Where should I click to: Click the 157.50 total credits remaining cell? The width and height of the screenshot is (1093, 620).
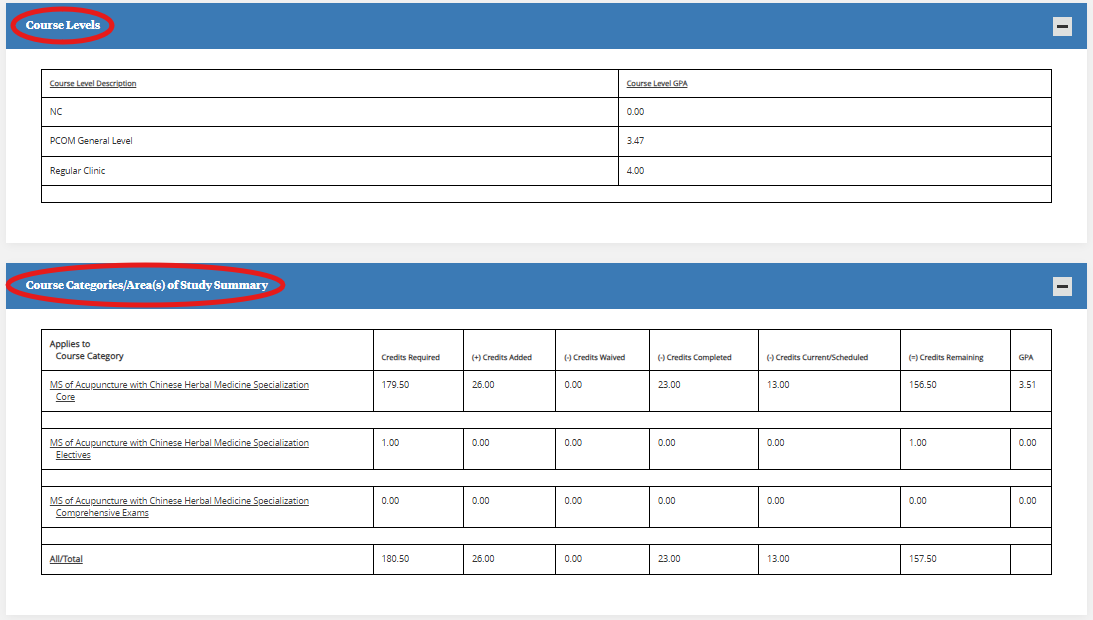(922, 559)
